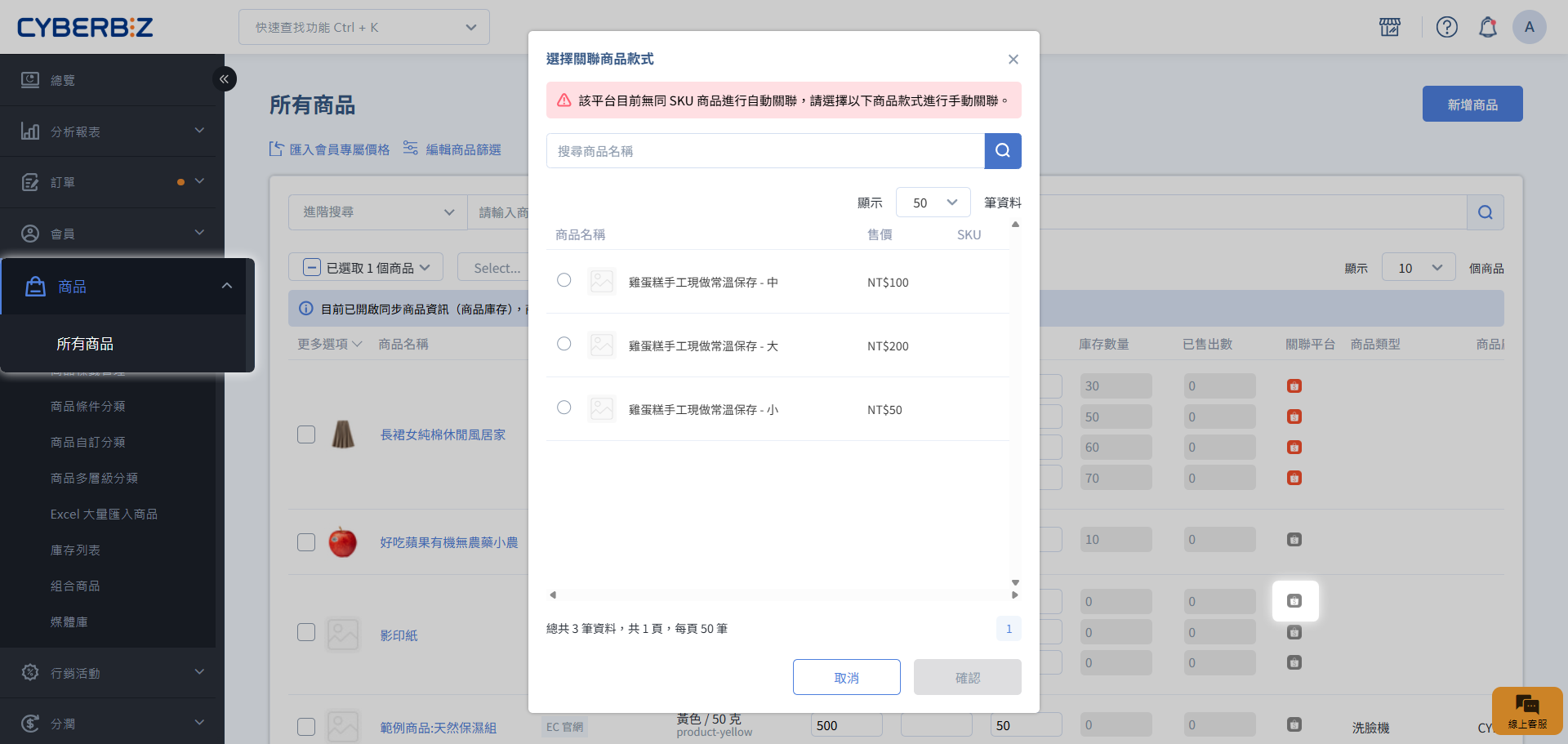
Task: Go to 庫存列表 in the sidebar
Action: (x=75, y=550)
